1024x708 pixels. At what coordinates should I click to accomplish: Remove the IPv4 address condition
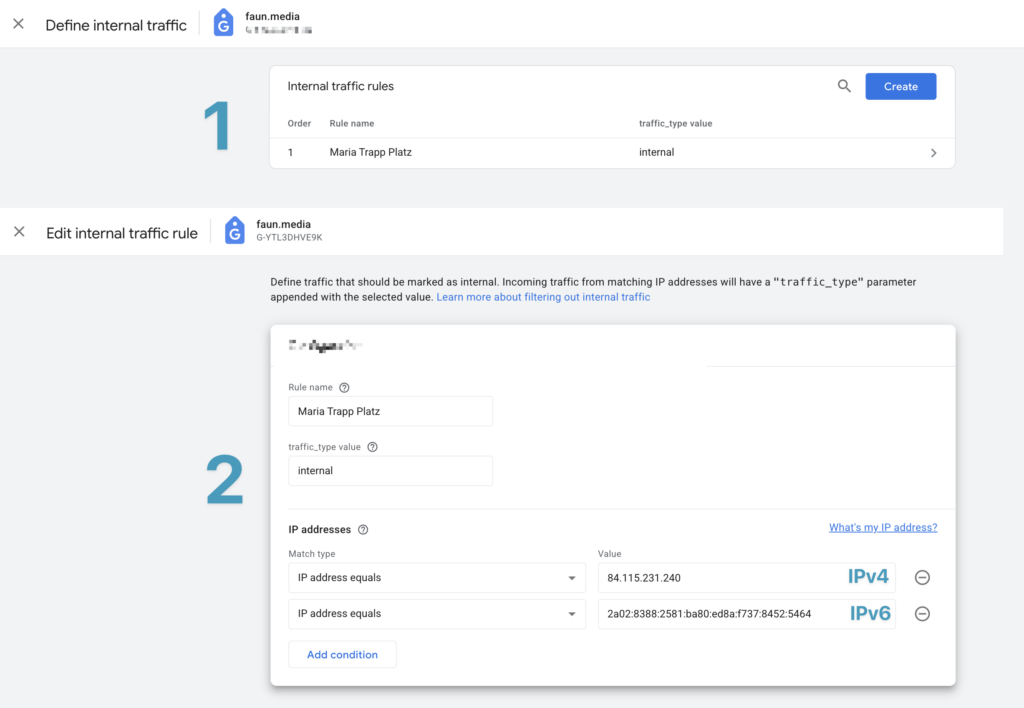tap(922, 577)
